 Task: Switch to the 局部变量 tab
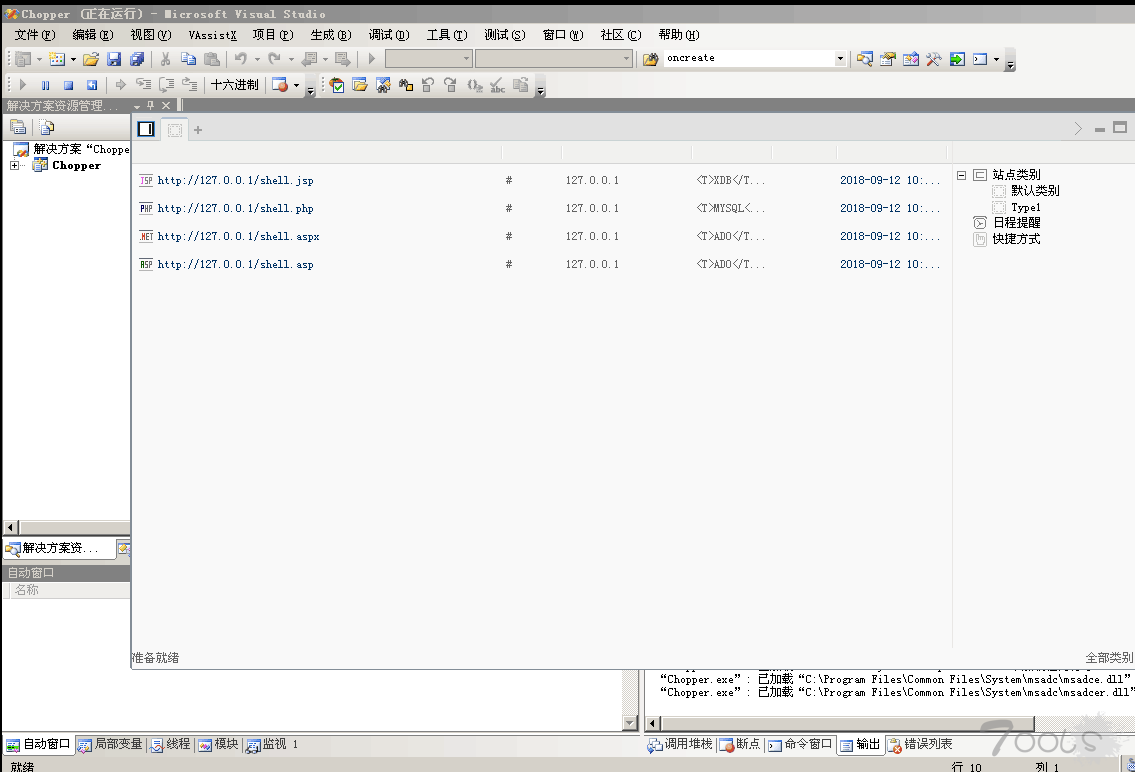(x=110, y=745)
